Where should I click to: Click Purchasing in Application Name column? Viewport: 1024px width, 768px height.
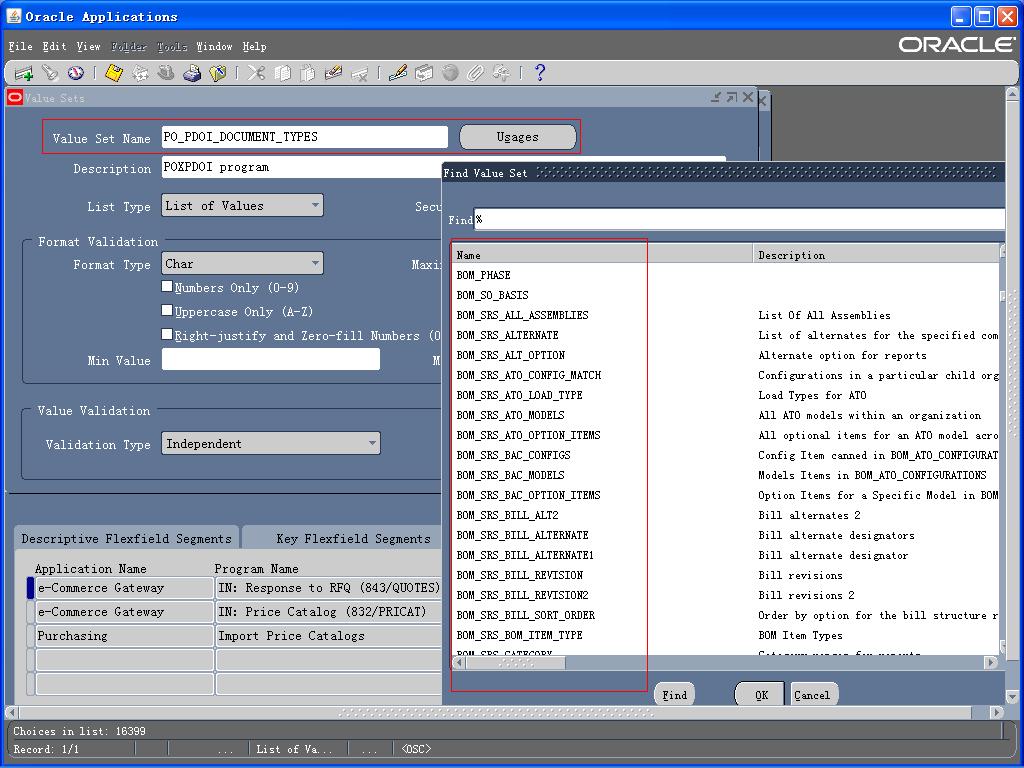pos(124,635)
